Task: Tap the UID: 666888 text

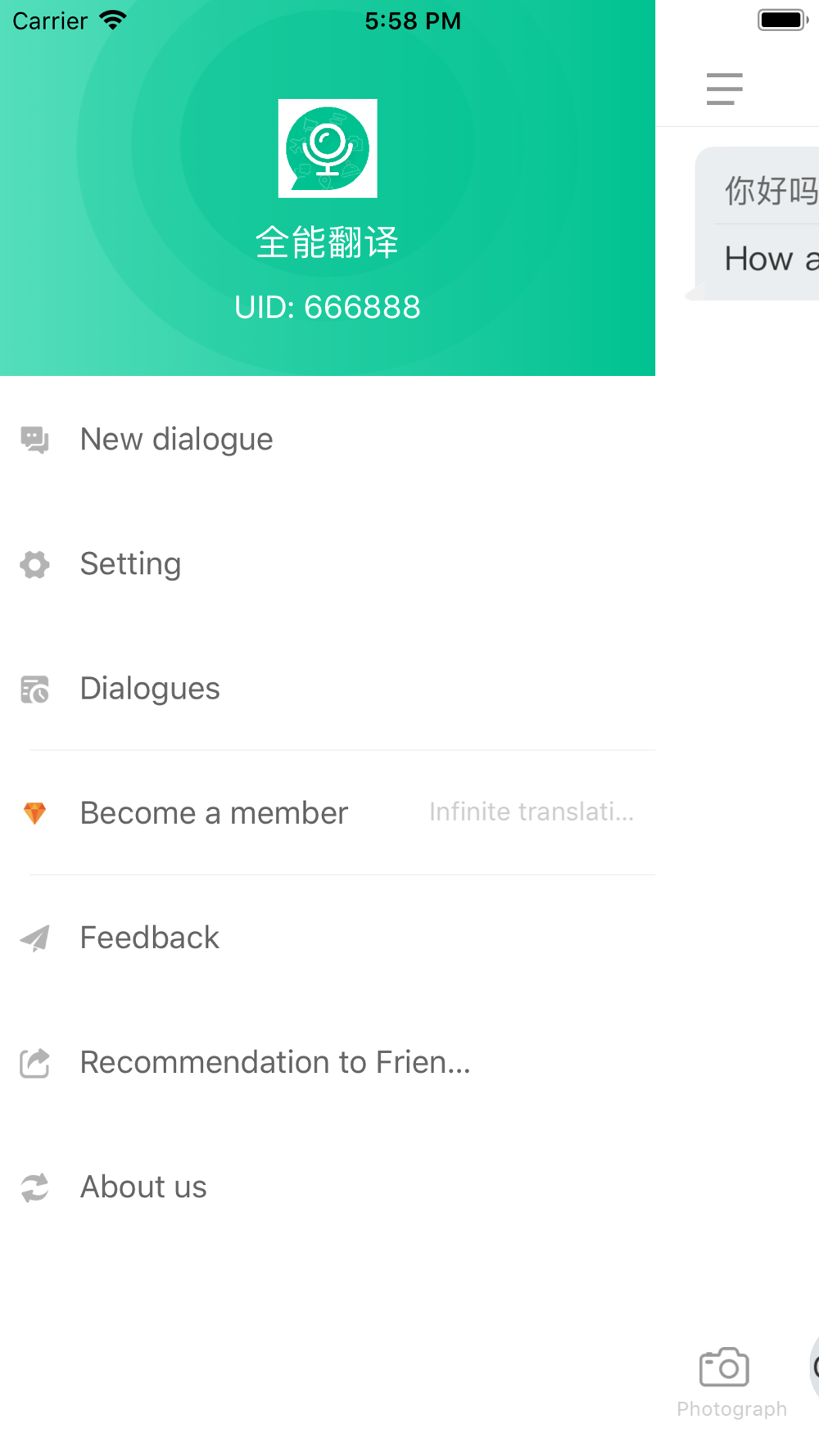Action: point(328,307)
